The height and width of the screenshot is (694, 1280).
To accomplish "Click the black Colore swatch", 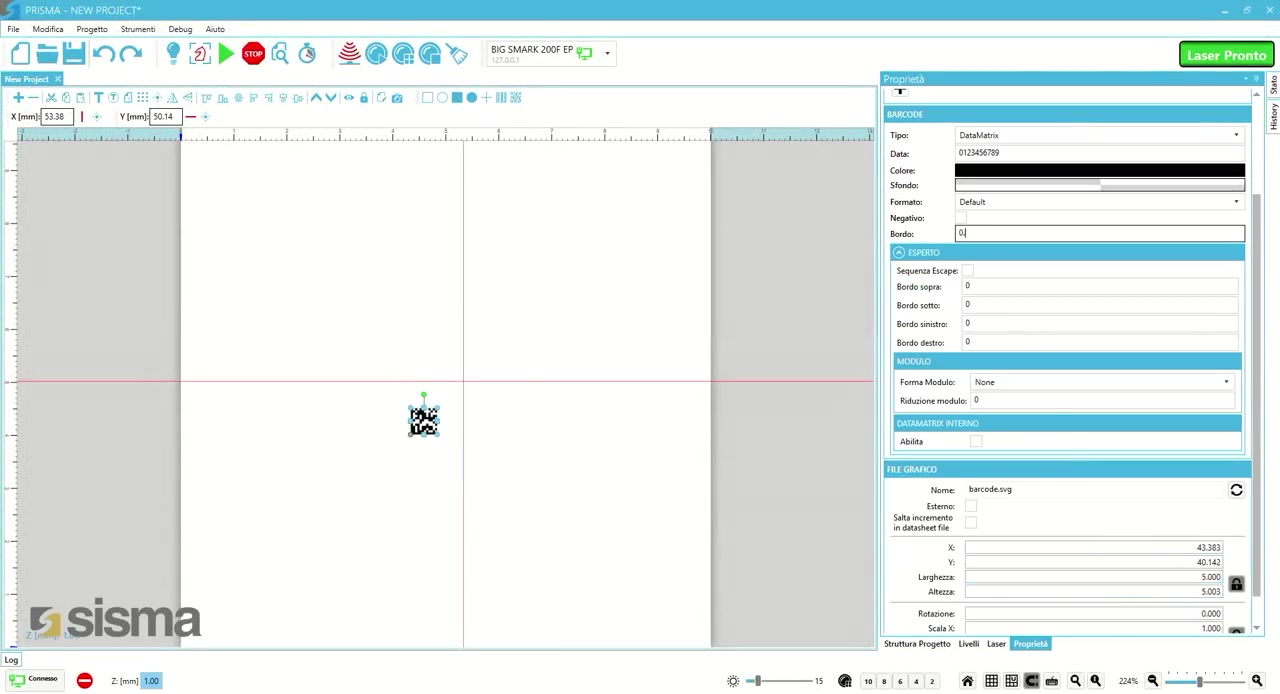I will [1099, 171].
